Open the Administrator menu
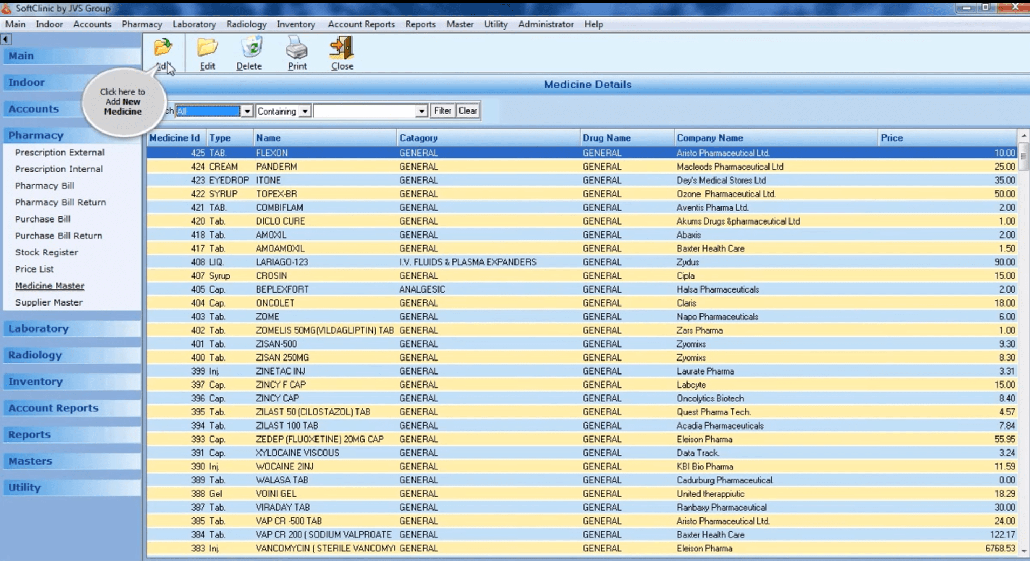This screenshot has width=1030, height=561. pyautogui.click(x=546, y=24)
